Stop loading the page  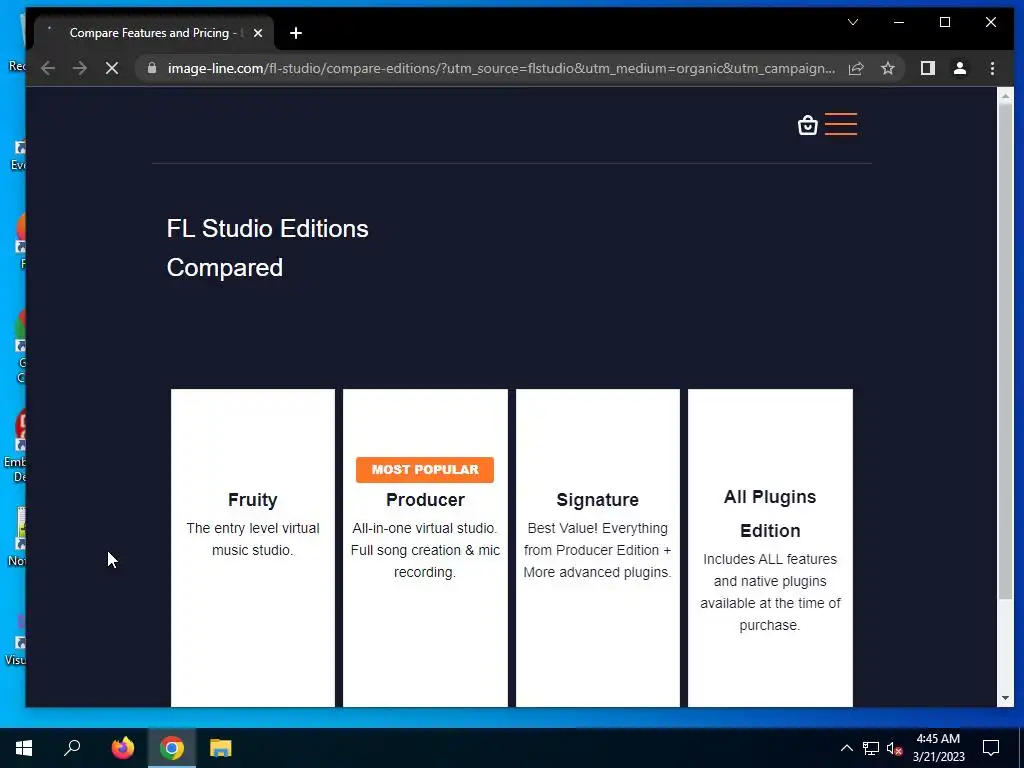(x=112, y=68)
